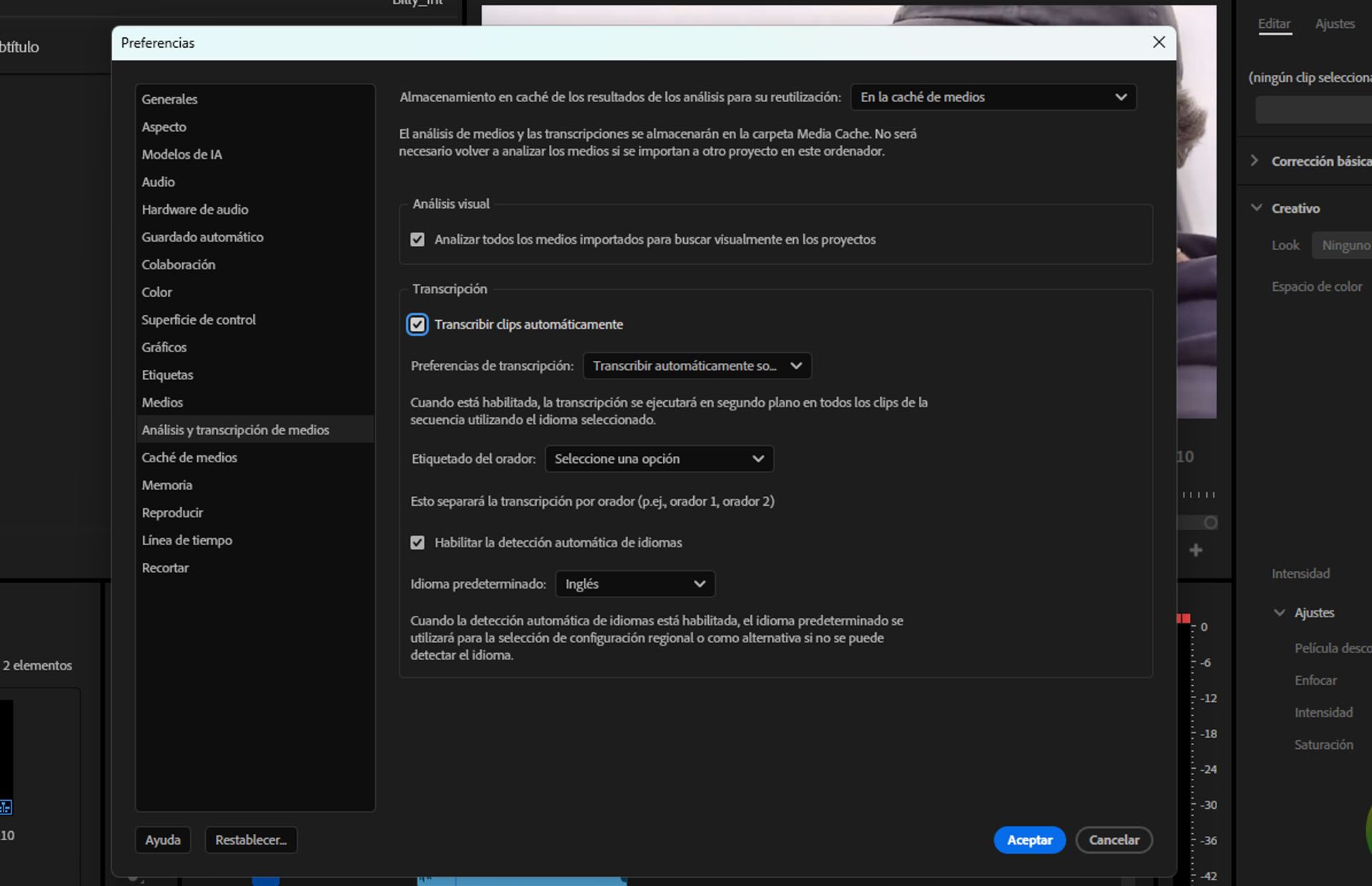Click the Ayuda button
This screenshot has height=886, width=1372.
pos(162,840)
